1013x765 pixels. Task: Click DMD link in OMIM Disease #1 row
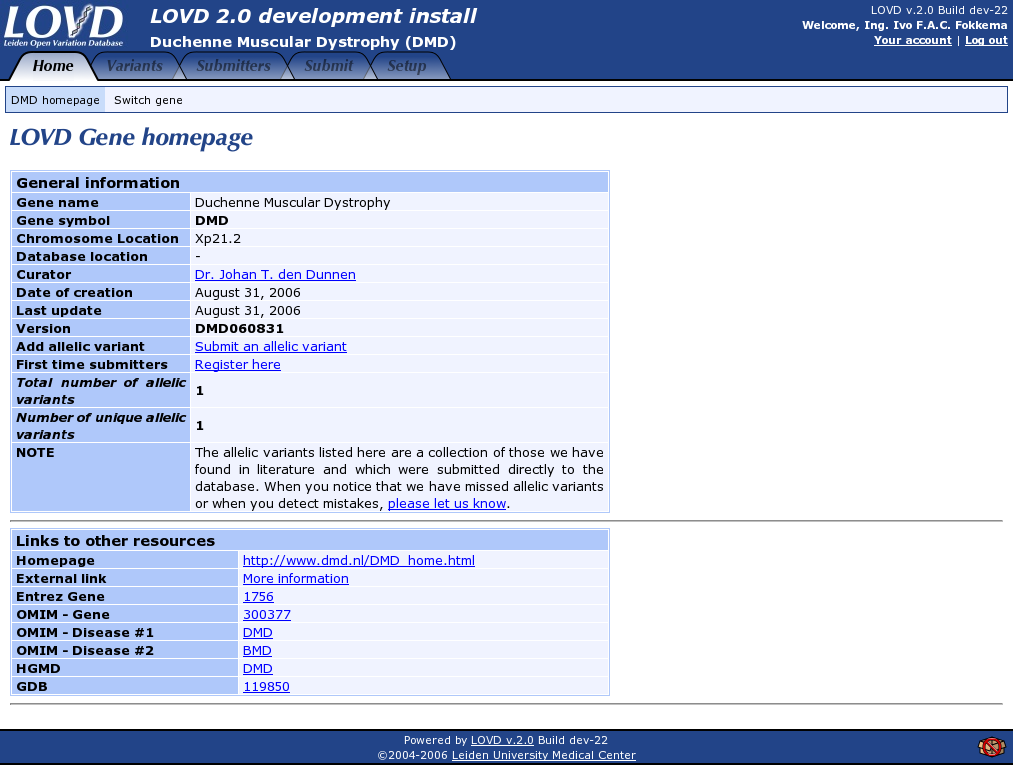coord(258,633)
